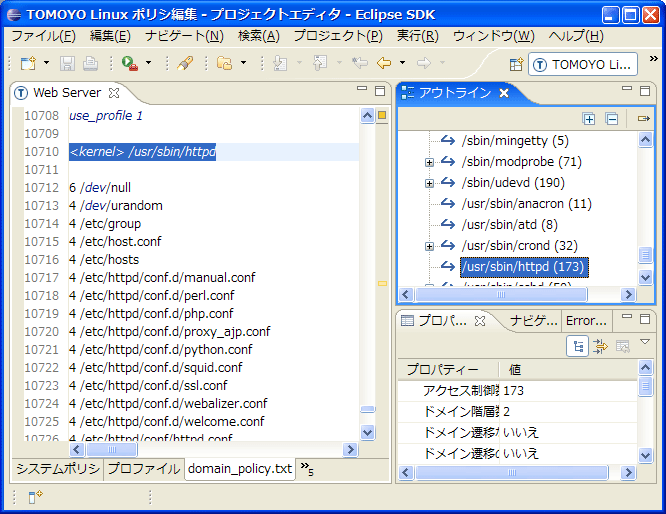This screenshot has width=666, height=514.
Task: Click Collapse All in outline toolbar
Action: pyautogui.click(x=612, y=119)
